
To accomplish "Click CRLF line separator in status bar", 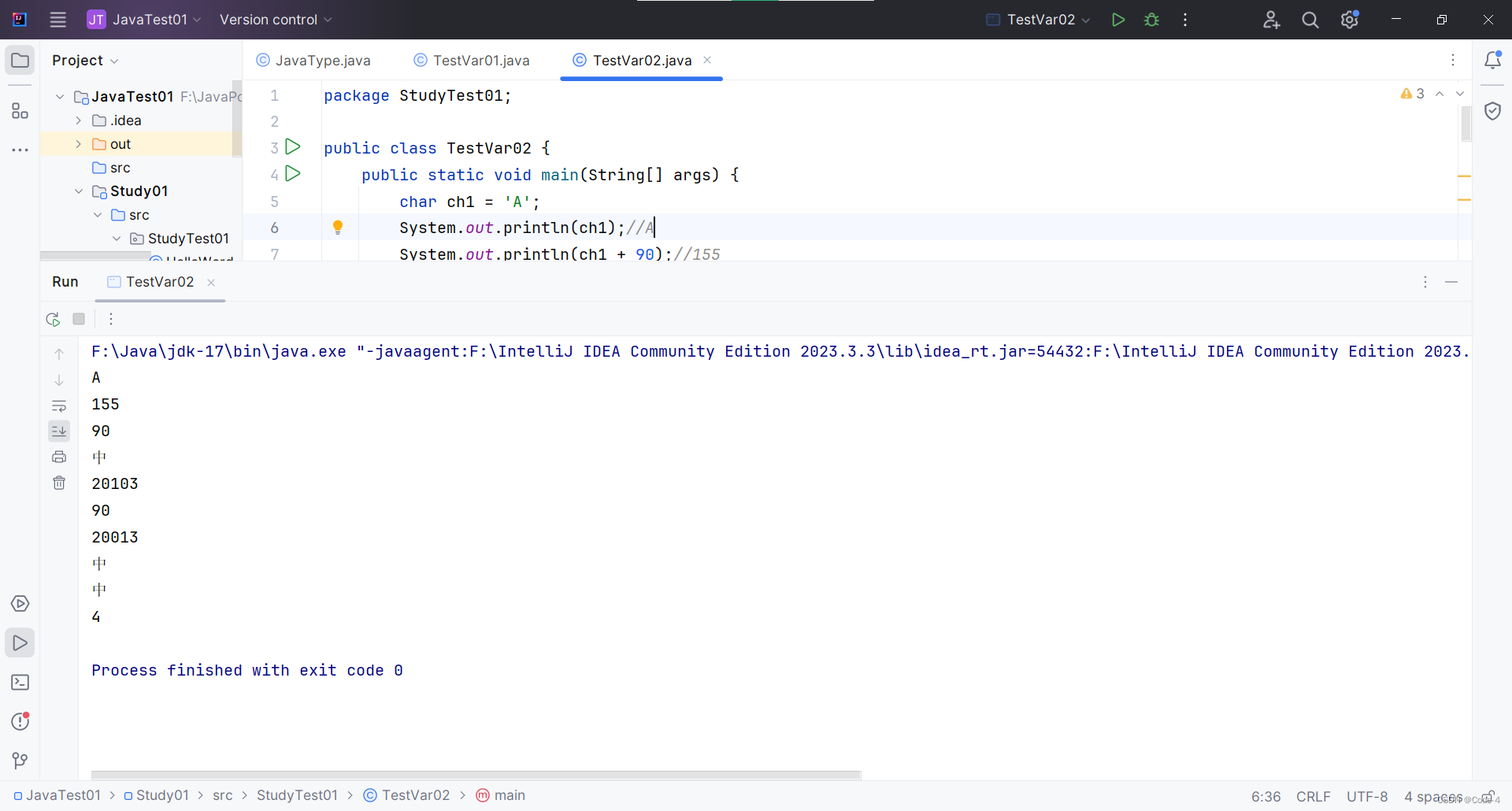I will (1314, 797).
